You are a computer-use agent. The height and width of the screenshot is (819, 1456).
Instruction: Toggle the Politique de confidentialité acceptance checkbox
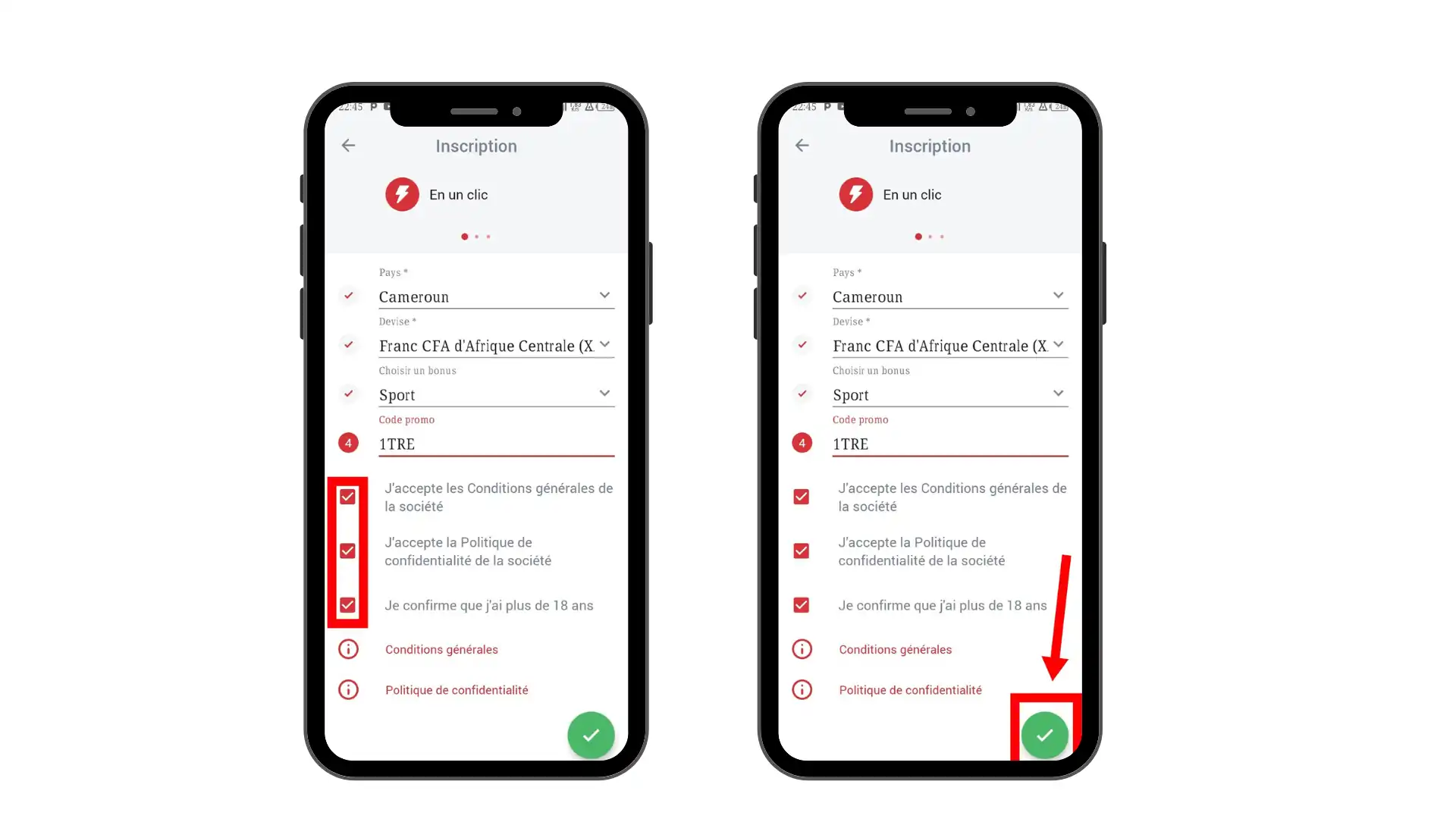point(348,550)
